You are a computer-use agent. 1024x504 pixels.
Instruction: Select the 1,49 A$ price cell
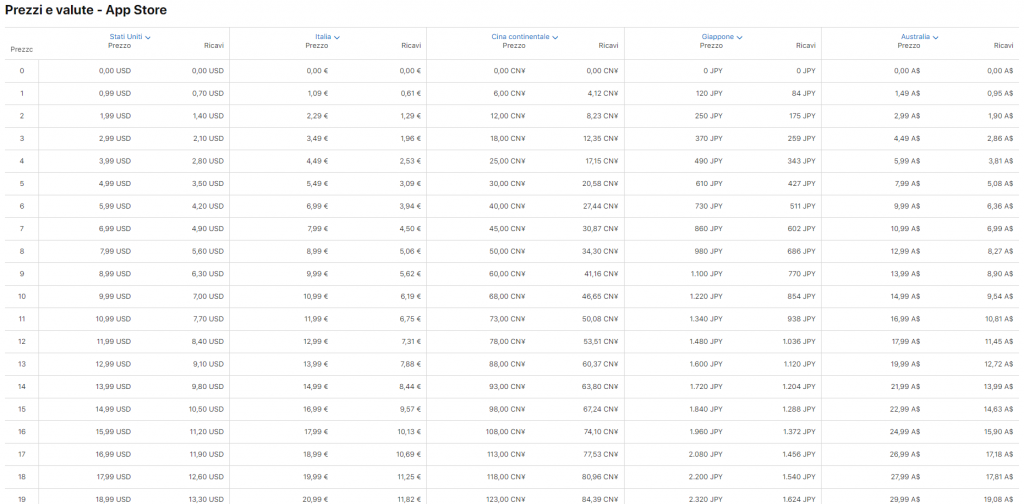[x=907, y=93]
